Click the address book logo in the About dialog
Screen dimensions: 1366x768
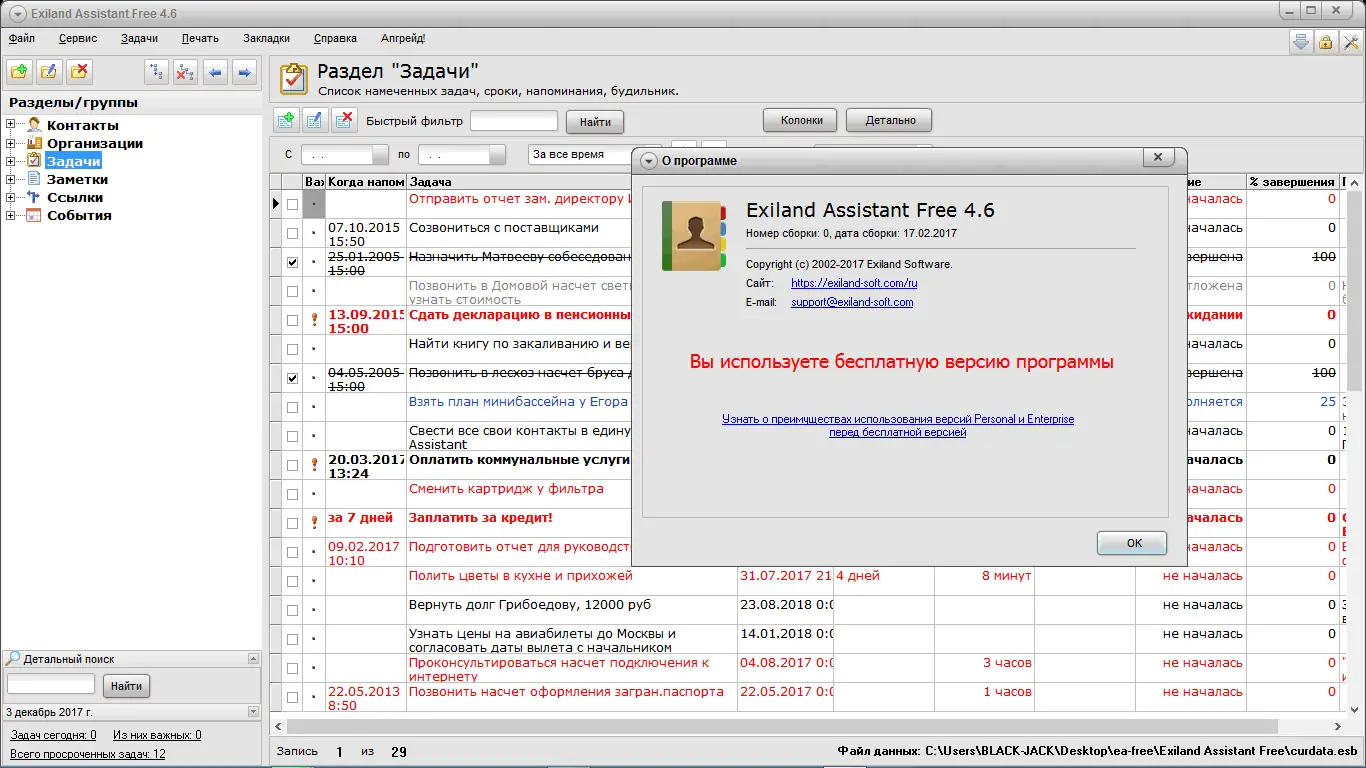694,236
